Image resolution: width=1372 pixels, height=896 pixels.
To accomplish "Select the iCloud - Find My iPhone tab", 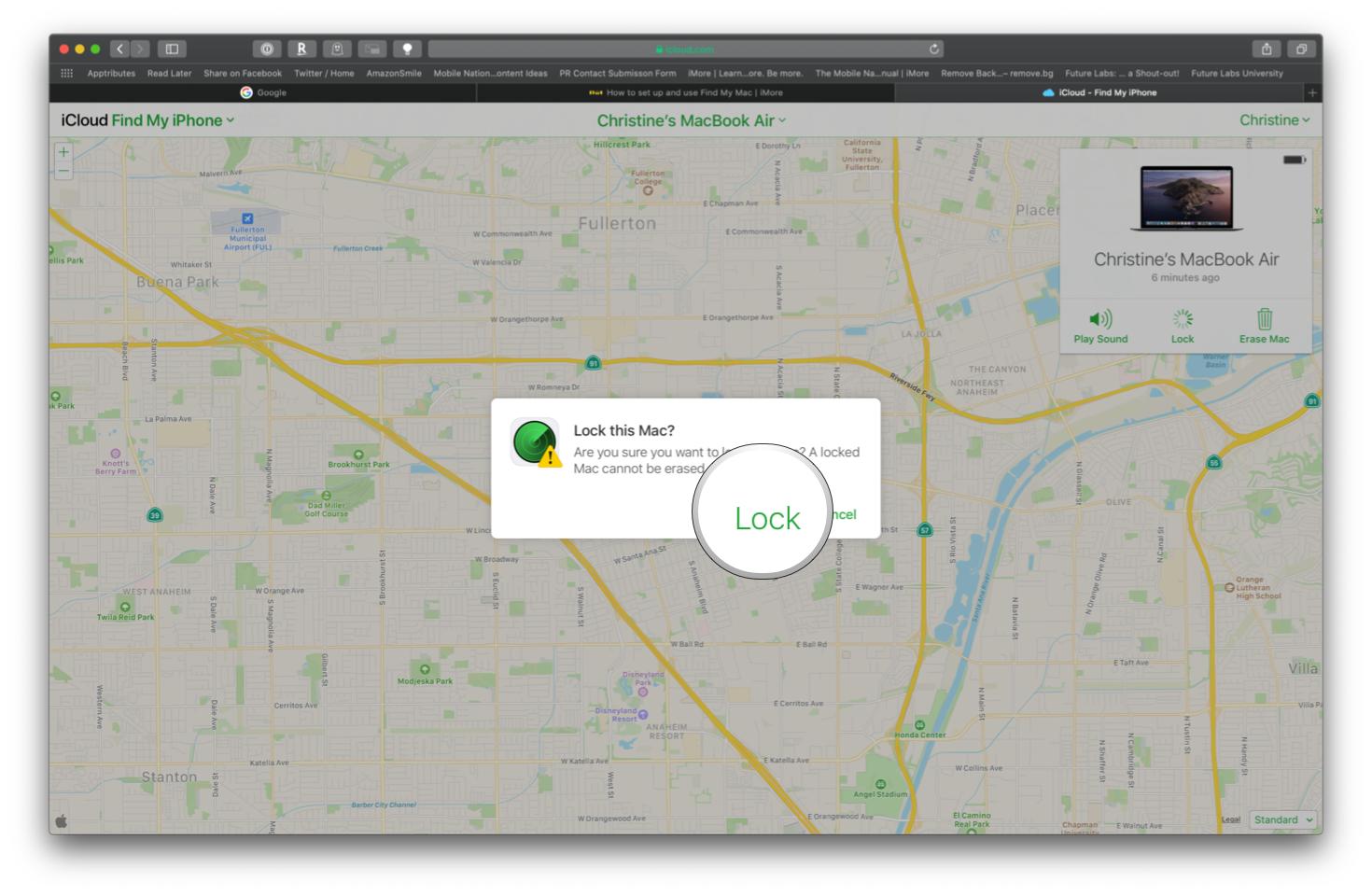I will (x=1099, y=92).
